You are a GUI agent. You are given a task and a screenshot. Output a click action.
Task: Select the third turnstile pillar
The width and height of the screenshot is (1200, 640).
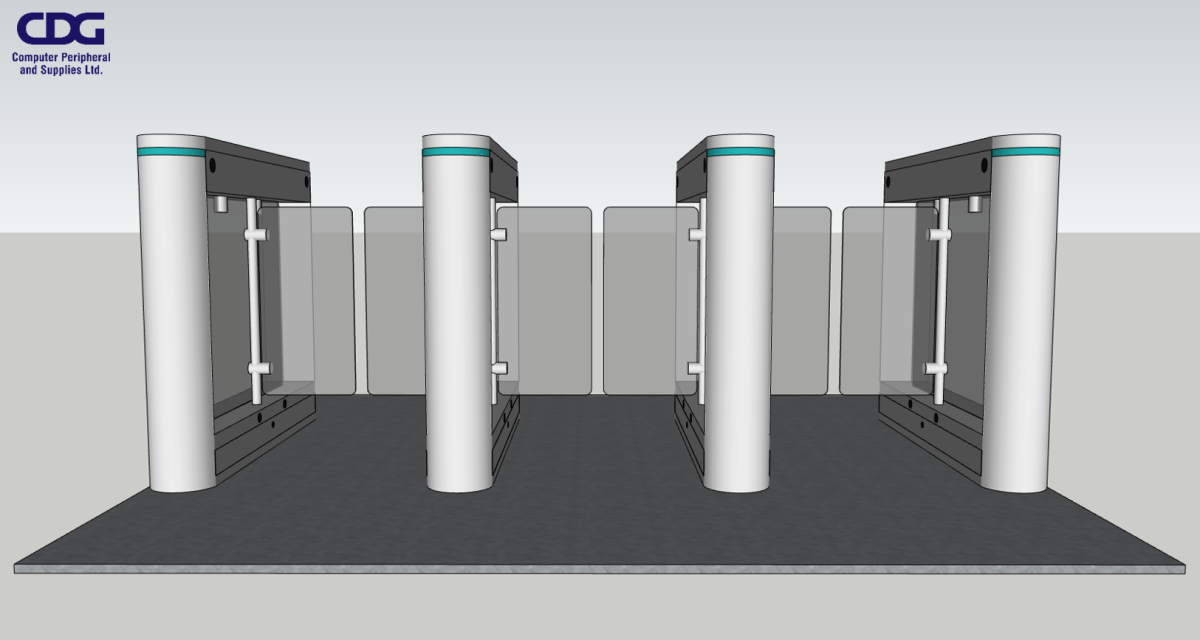(x=737, y=320)
